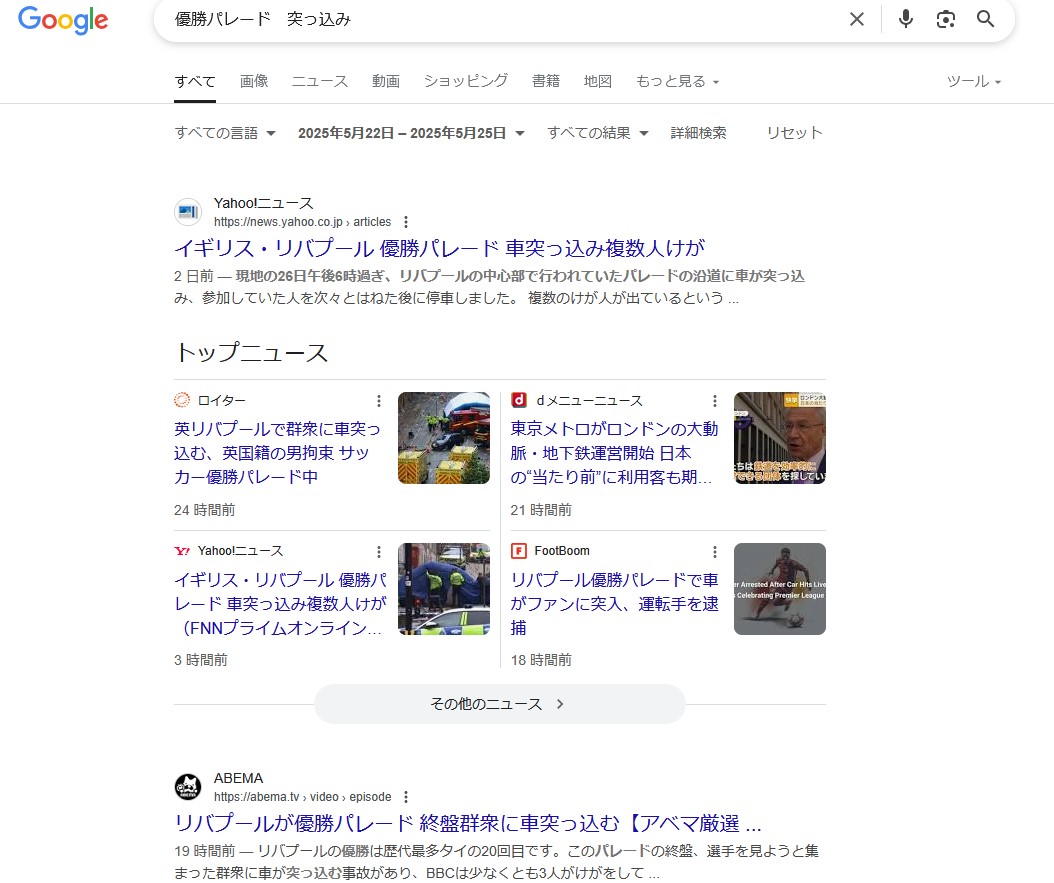Open the すべての結果 dropdown
1054x883 pixels.
(x=598, y=133)
